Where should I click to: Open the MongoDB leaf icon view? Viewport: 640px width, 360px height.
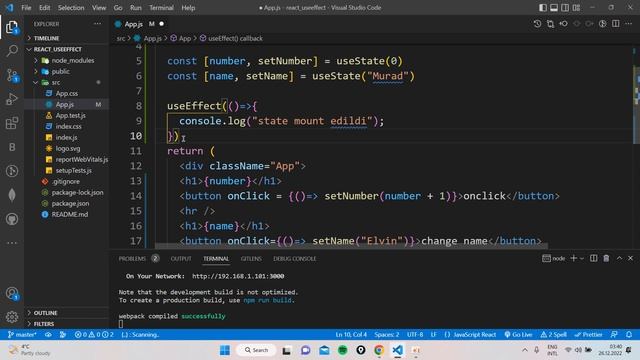pyautogui.click(x=12, y=195)
